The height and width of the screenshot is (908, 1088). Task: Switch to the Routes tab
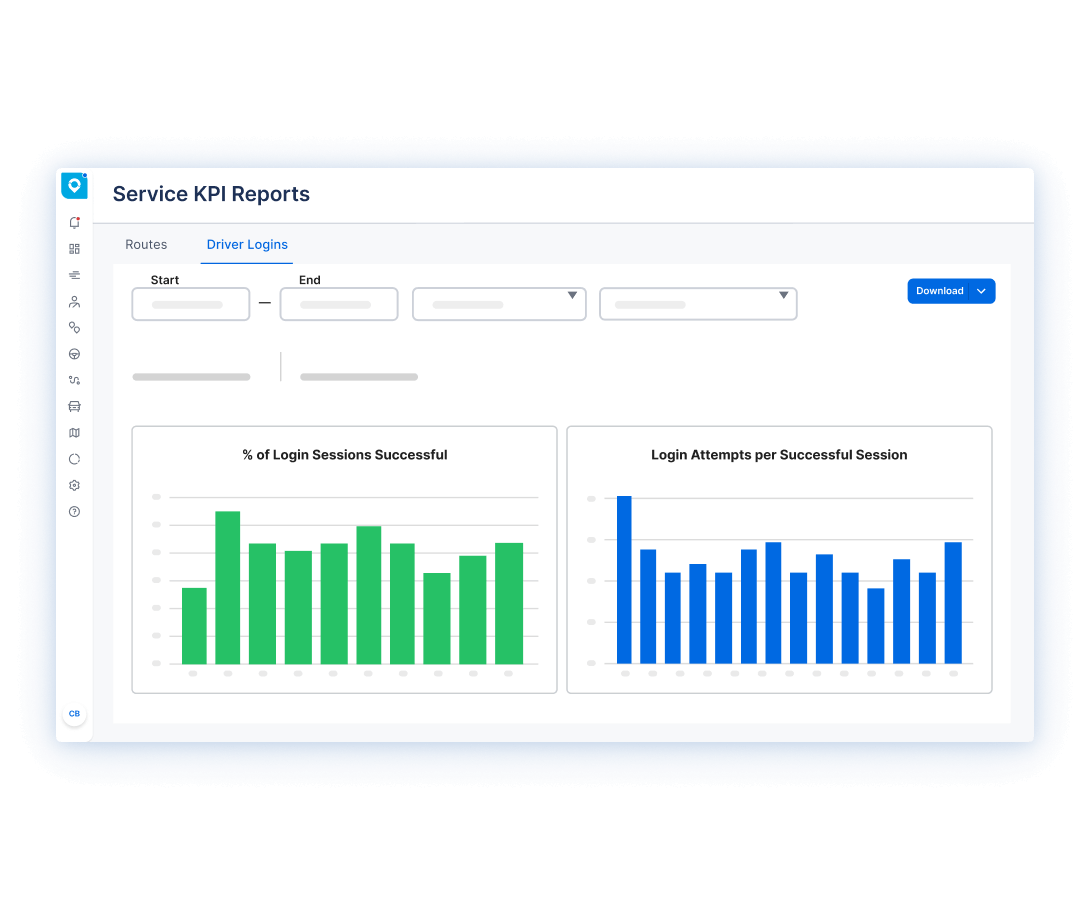pos(146,245)
